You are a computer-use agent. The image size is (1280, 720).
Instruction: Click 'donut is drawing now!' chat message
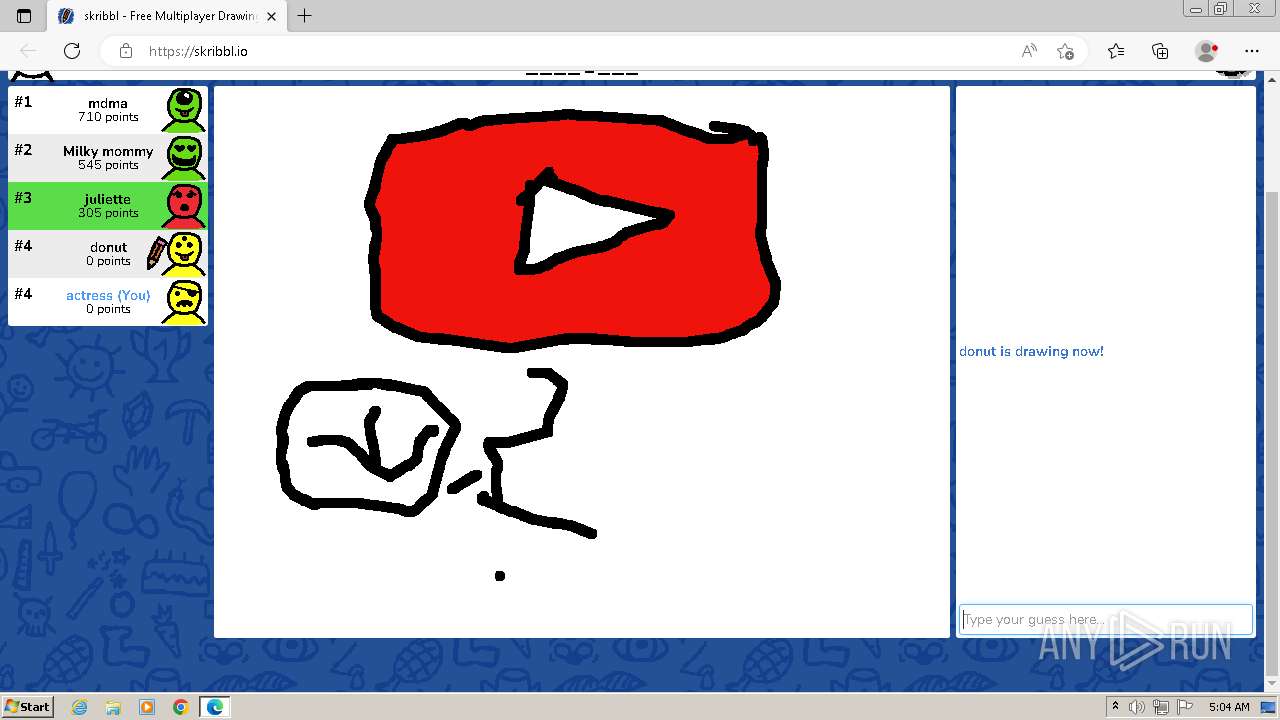click(1031, 352)
